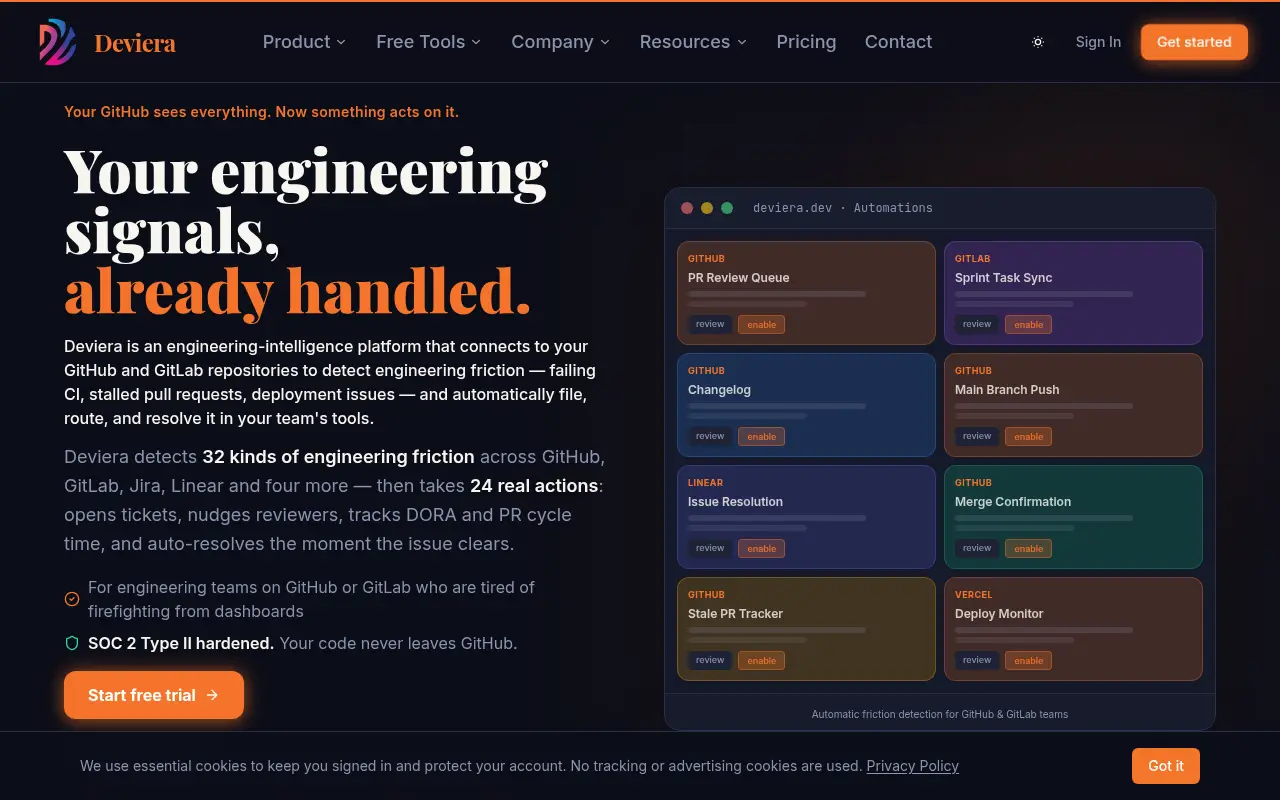Review the Main Branch Push card
This screenshot has height=800, width=1280.
[x=977, y=436]
